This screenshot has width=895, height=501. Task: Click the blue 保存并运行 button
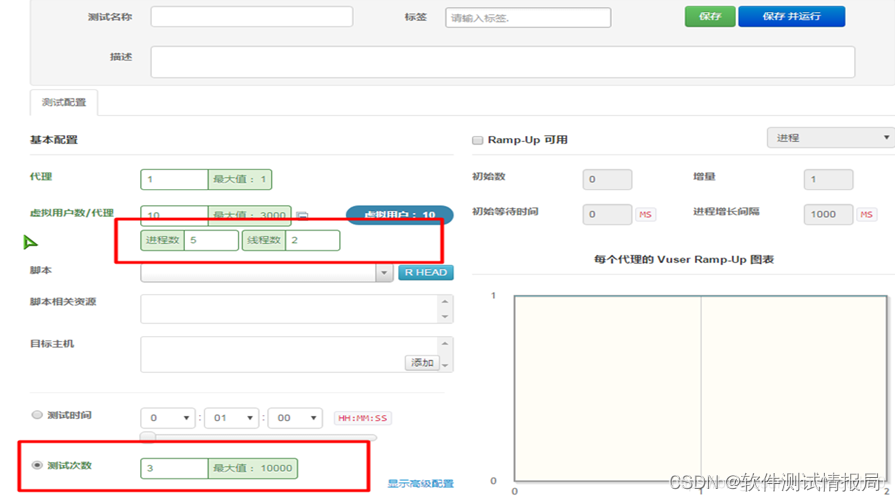(791, 17)
